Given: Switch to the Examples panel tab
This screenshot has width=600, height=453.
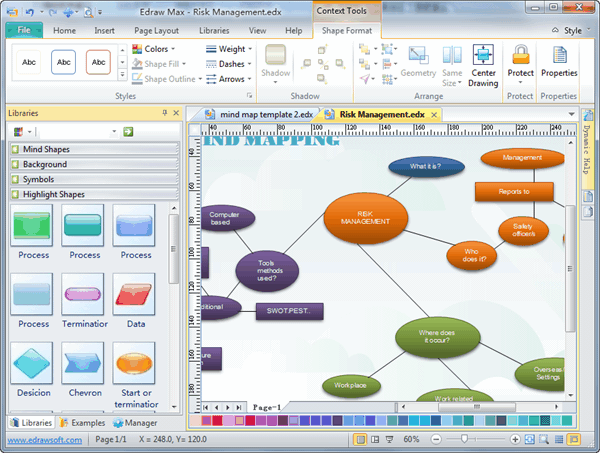Looking at the screenshot, I should tap(81, 423).
